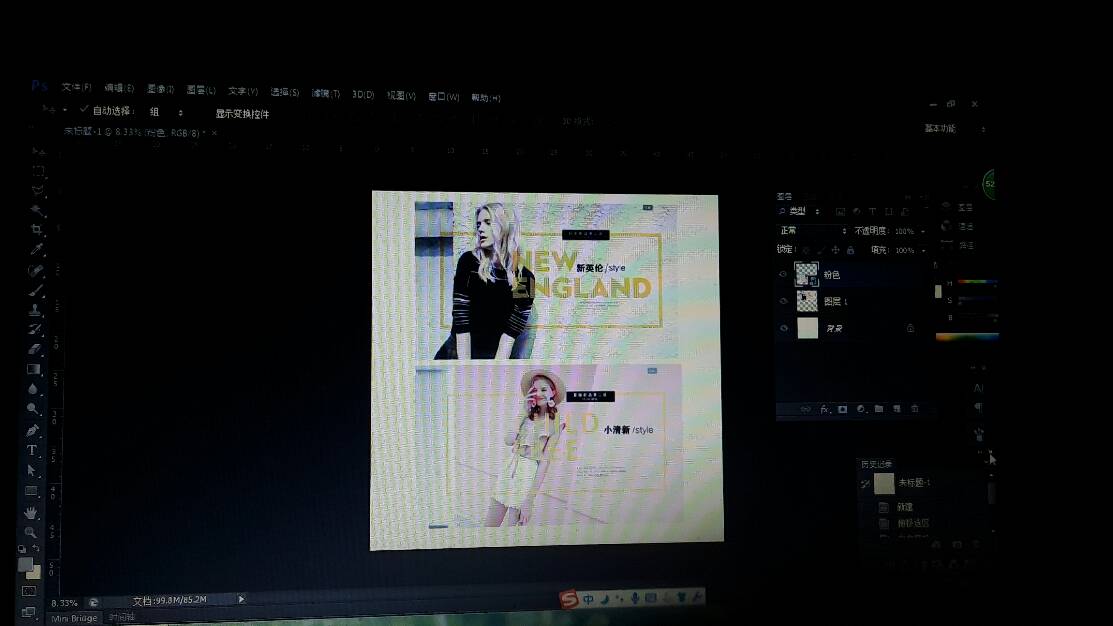Select the Brush tool
This screenshot has height=626, width=1113.
35,290
